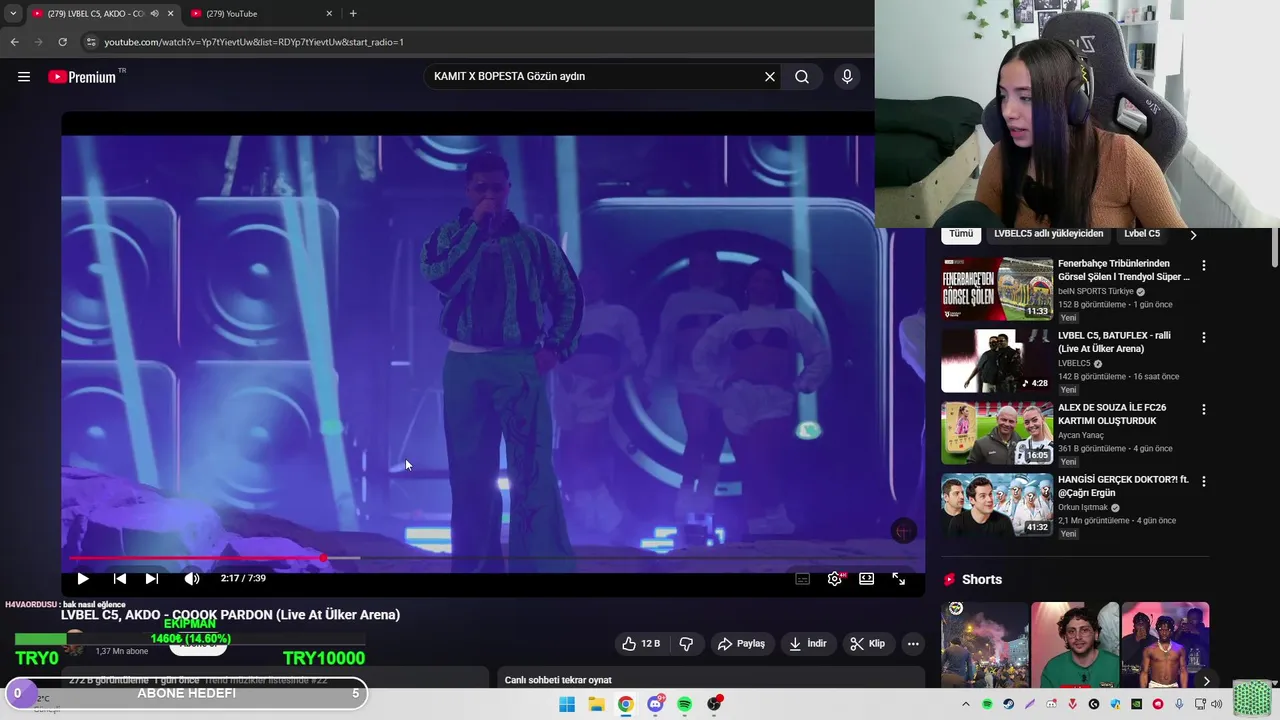The image size is (1280, 720).
Task: Open options menu for Fenerbahçe Tribünlerinden video
Action: 1204,266
